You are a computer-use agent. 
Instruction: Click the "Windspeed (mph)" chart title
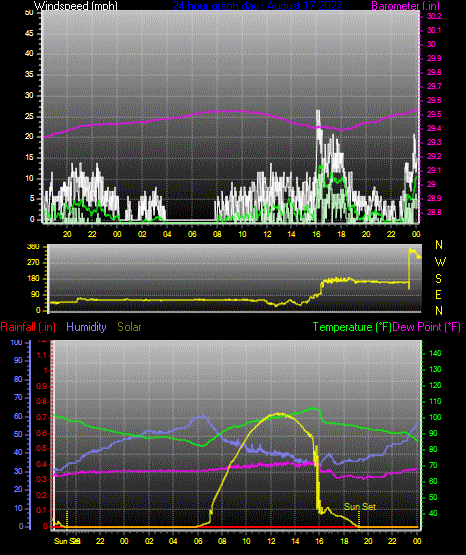pyautogui.click(x=75, y=6)
